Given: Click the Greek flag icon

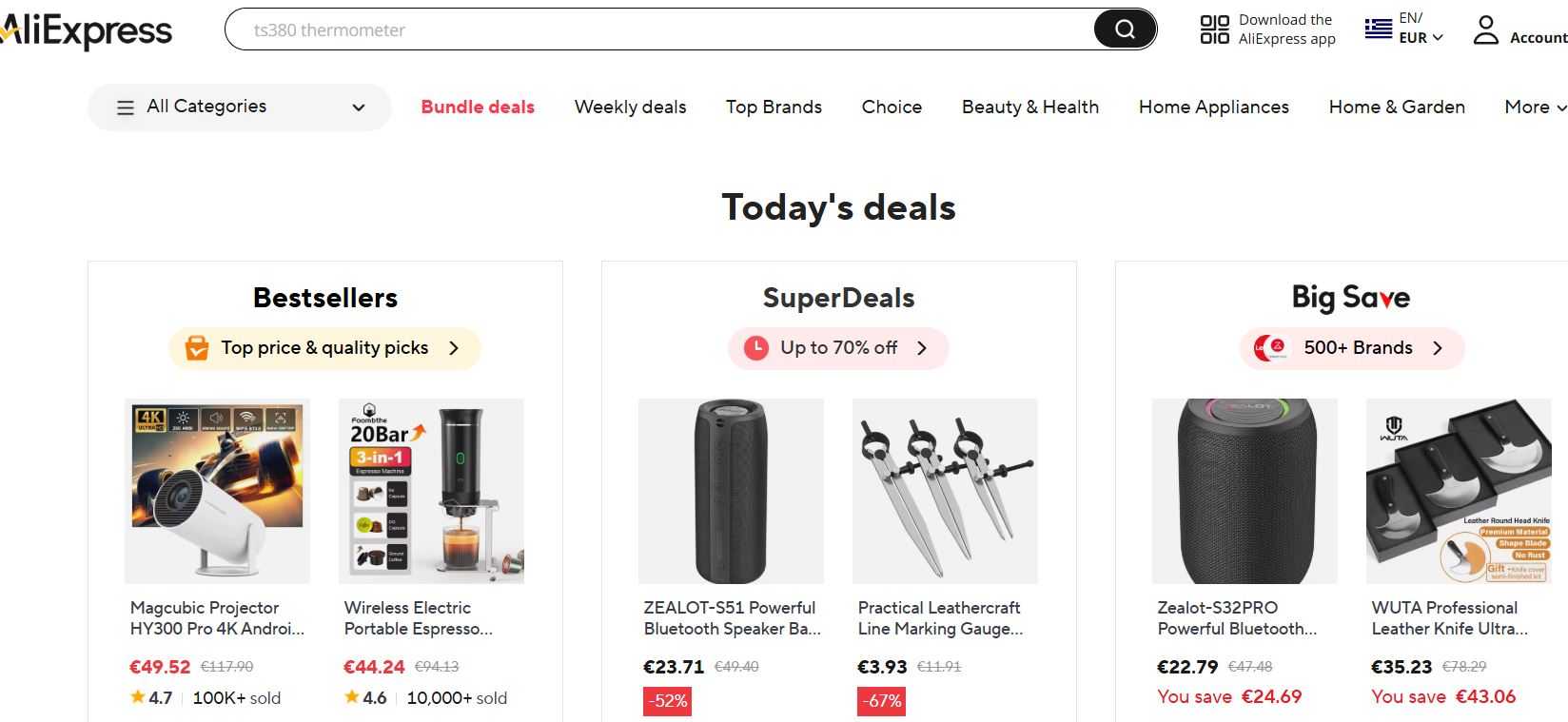Looking at the screenshot, I should click(1378, 29).
